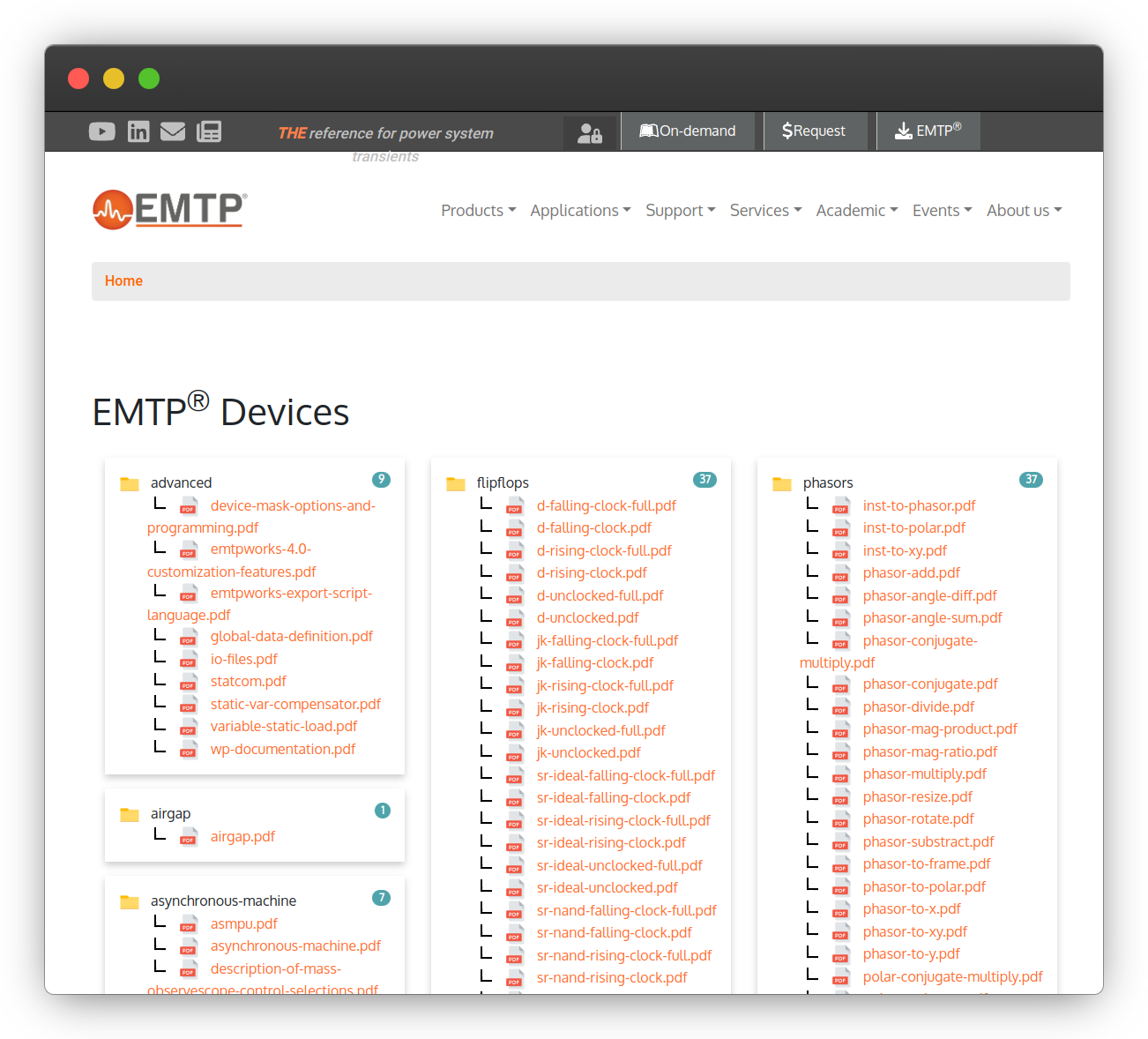Click the EMTP logo
Viewport: 1148px width, 1039px height.
pos(170,210)
